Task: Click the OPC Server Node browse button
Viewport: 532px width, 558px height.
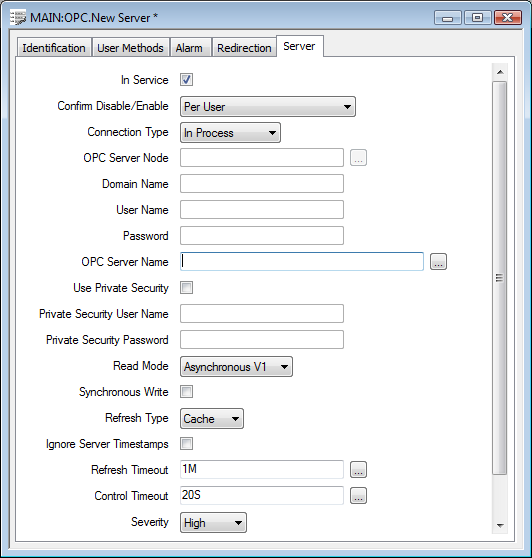Action: pos(358,158)
